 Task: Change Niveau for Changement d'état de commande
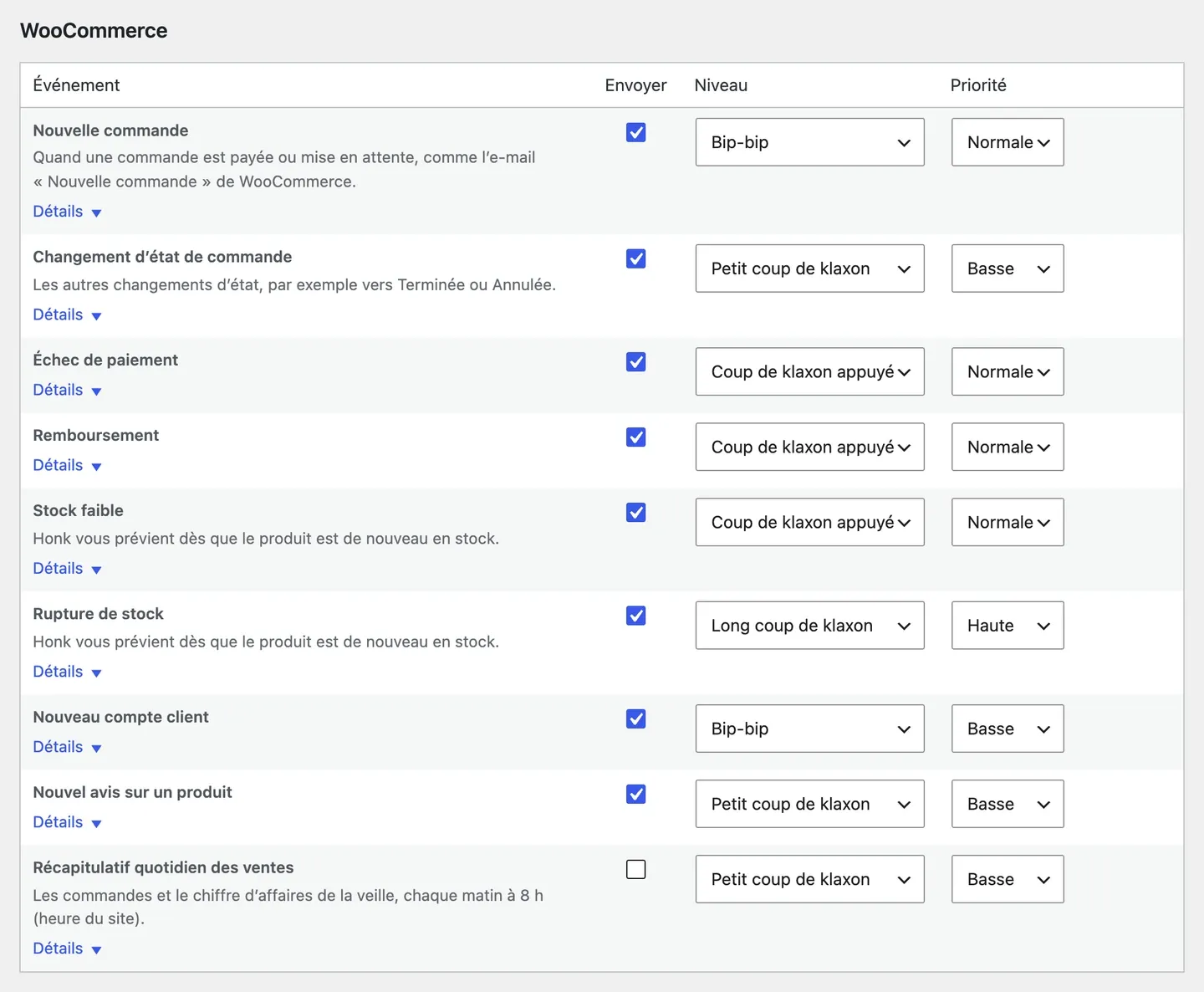pos(809,268)
